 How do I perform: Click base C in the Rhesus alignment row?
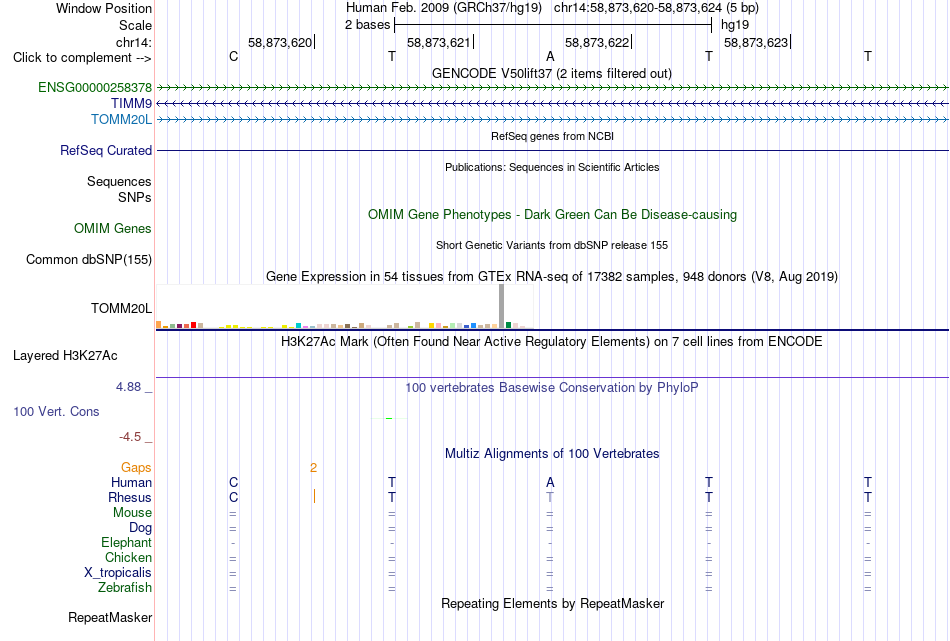tap(233, 497)
